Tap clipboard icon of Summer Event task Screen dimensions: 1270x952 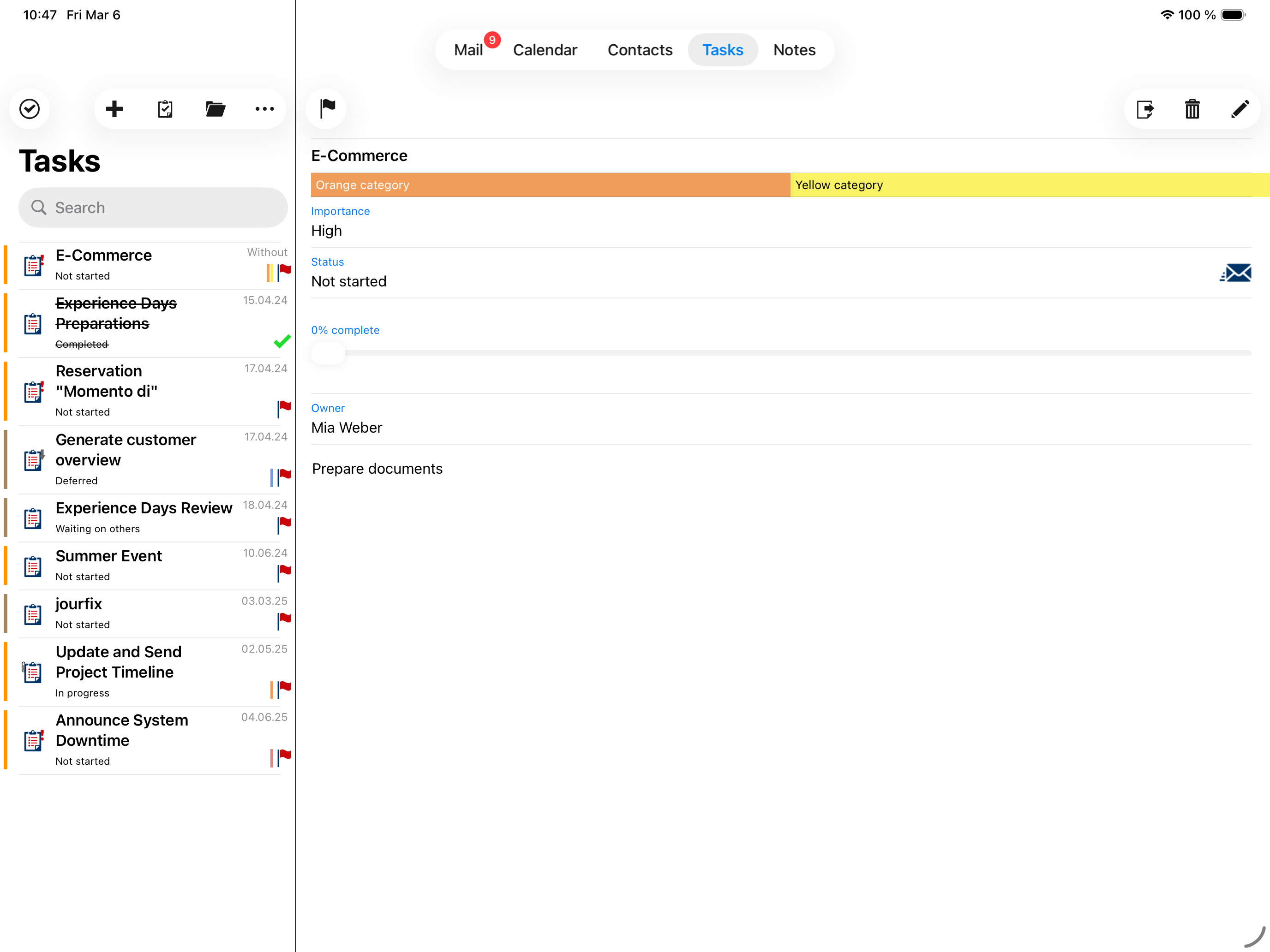tap(33, 566)
